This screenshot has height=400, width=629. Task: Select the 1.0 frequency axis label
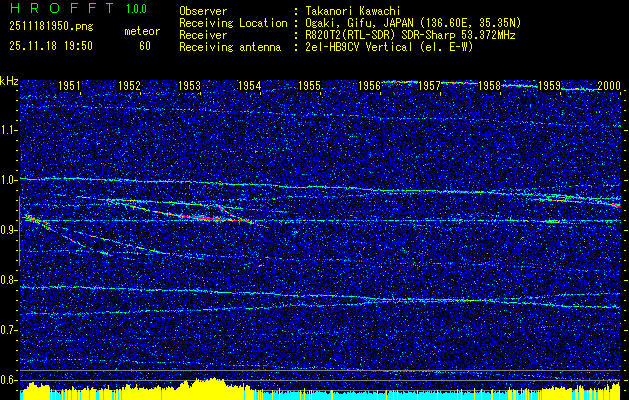[9, 179]
